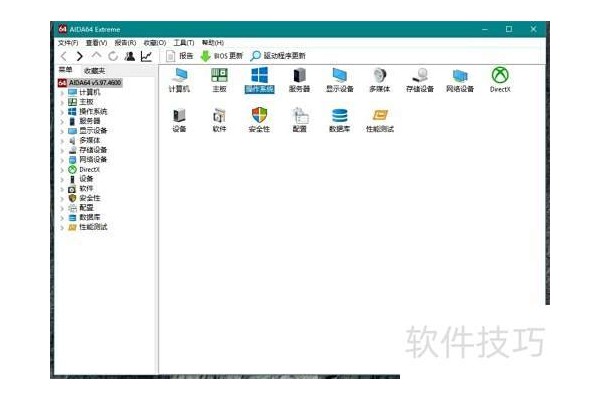Open the 显示设备 display icon in the main pane
Screen dimensions: 600x400
[339, 80]
